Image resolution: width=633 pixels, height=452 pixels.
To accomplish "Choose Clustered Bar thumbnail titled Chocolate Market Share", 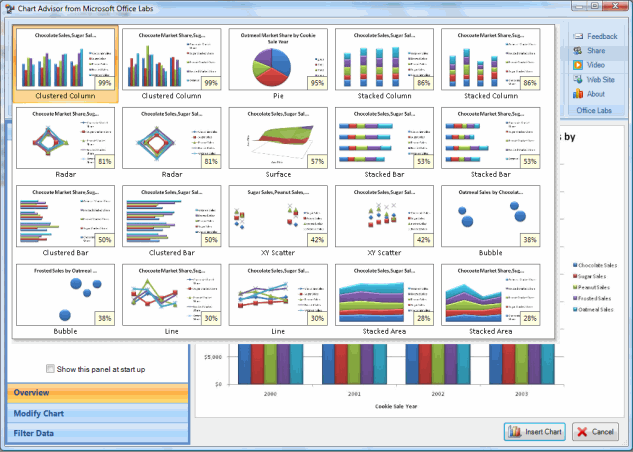I will click(65, 216).
